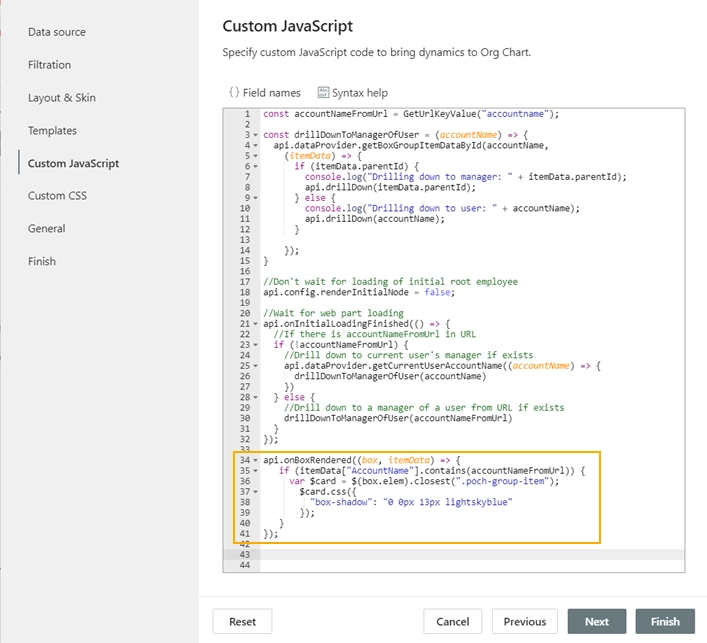Collapse code fold arrow at line 37
707x643 pixels.
(256, 492)
